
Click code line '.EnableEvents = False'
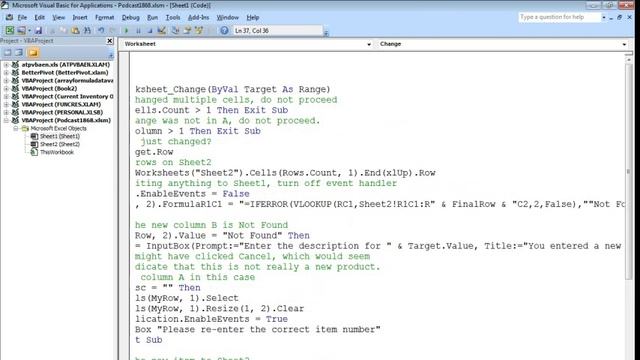[x=192, y=194]
